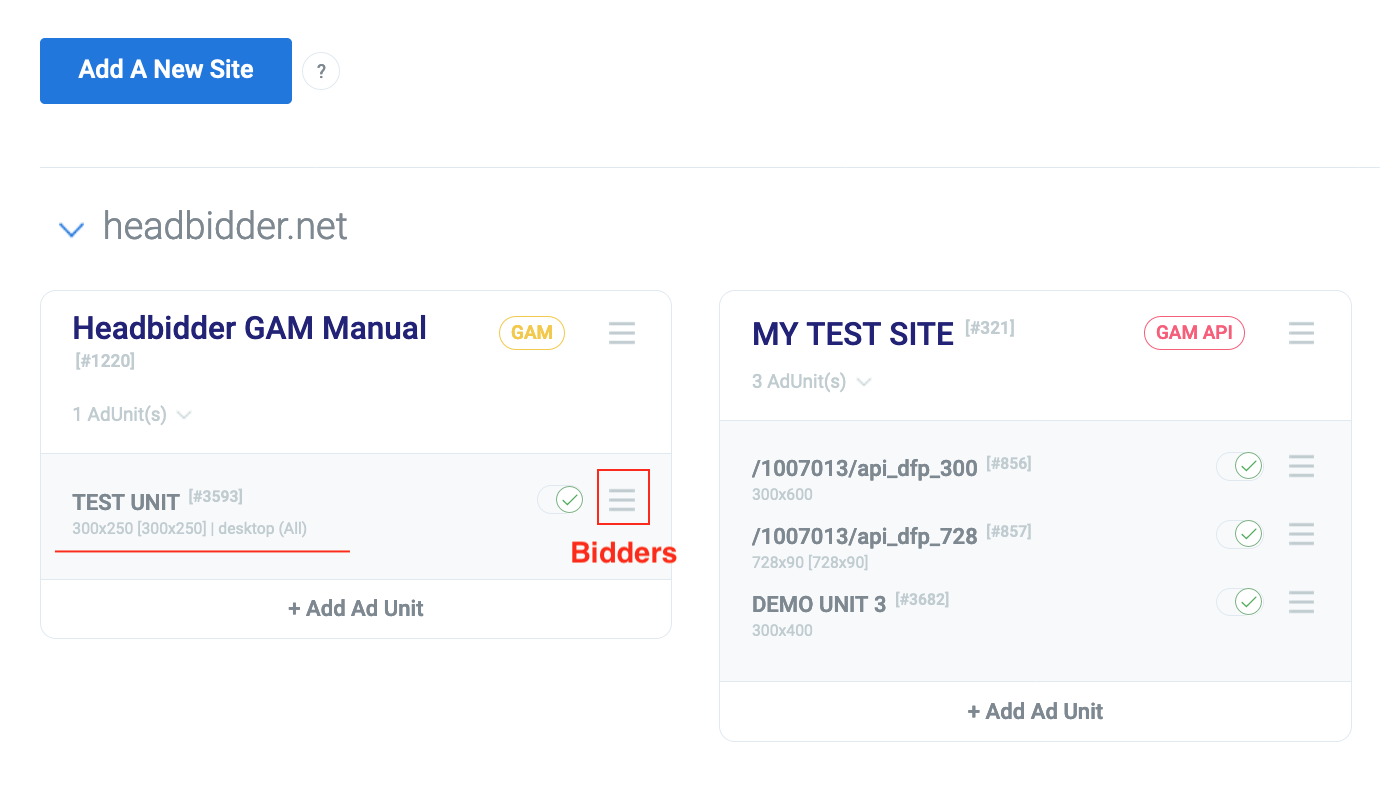Switch off DEMO UNIT 3 toggle
Viewport: 1380px width, 788px height.
click(x=1239, y=602)
